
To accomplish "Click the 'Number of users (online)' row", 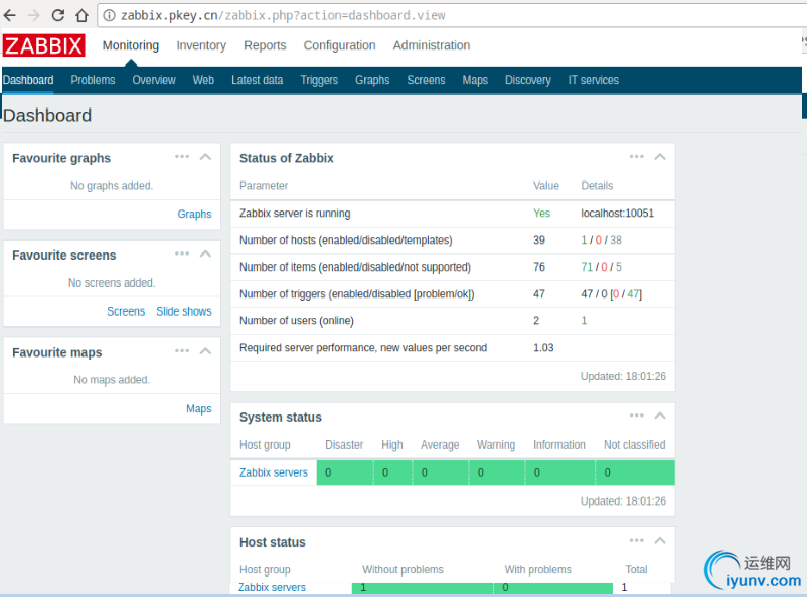I will click(452, 321).
